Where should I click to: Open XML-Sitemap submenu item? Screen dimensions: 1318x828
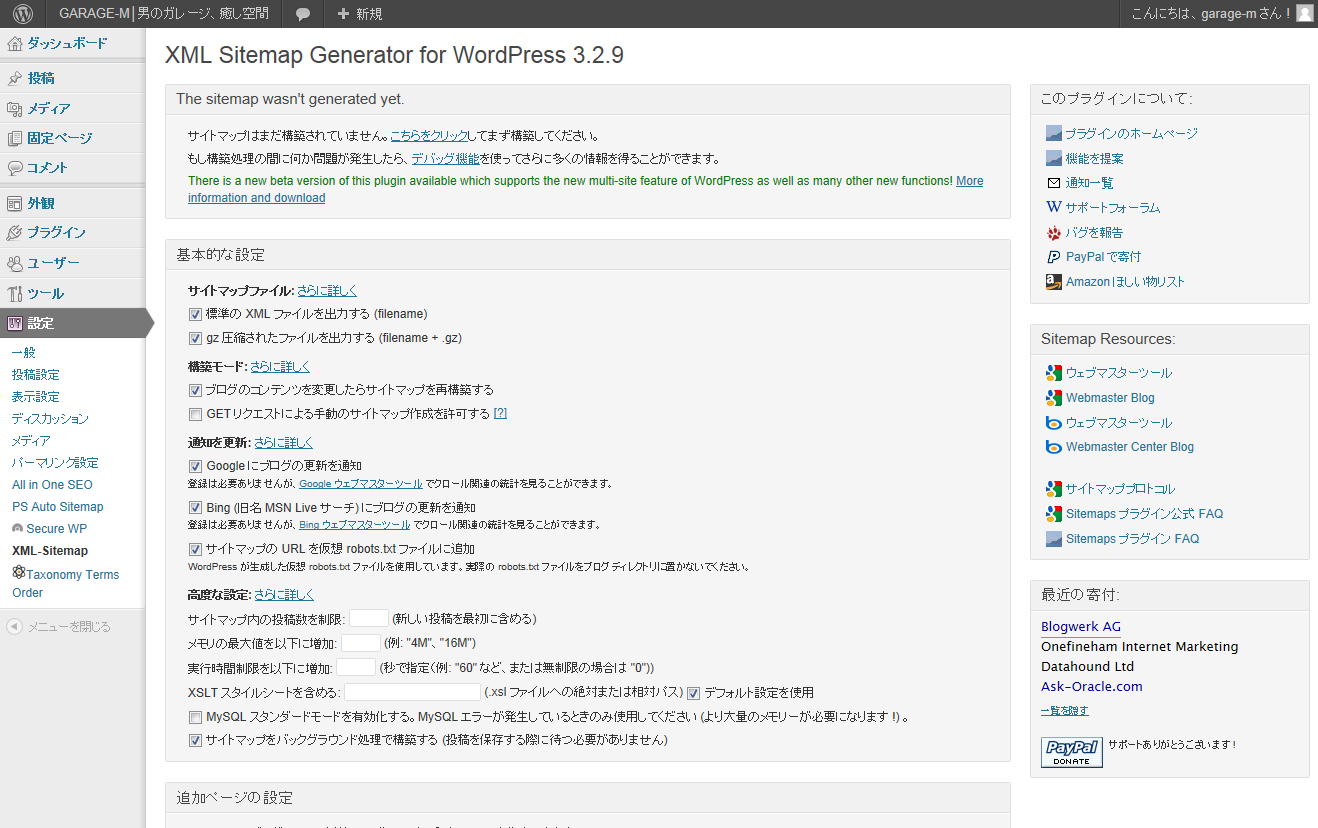pos(50,551)
